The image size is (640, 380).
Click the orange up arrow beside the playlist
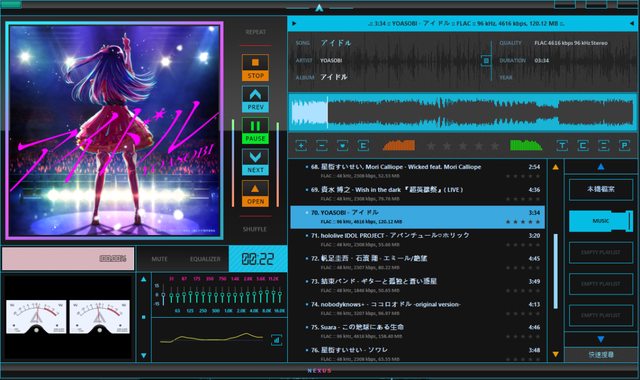click(556, 167)
